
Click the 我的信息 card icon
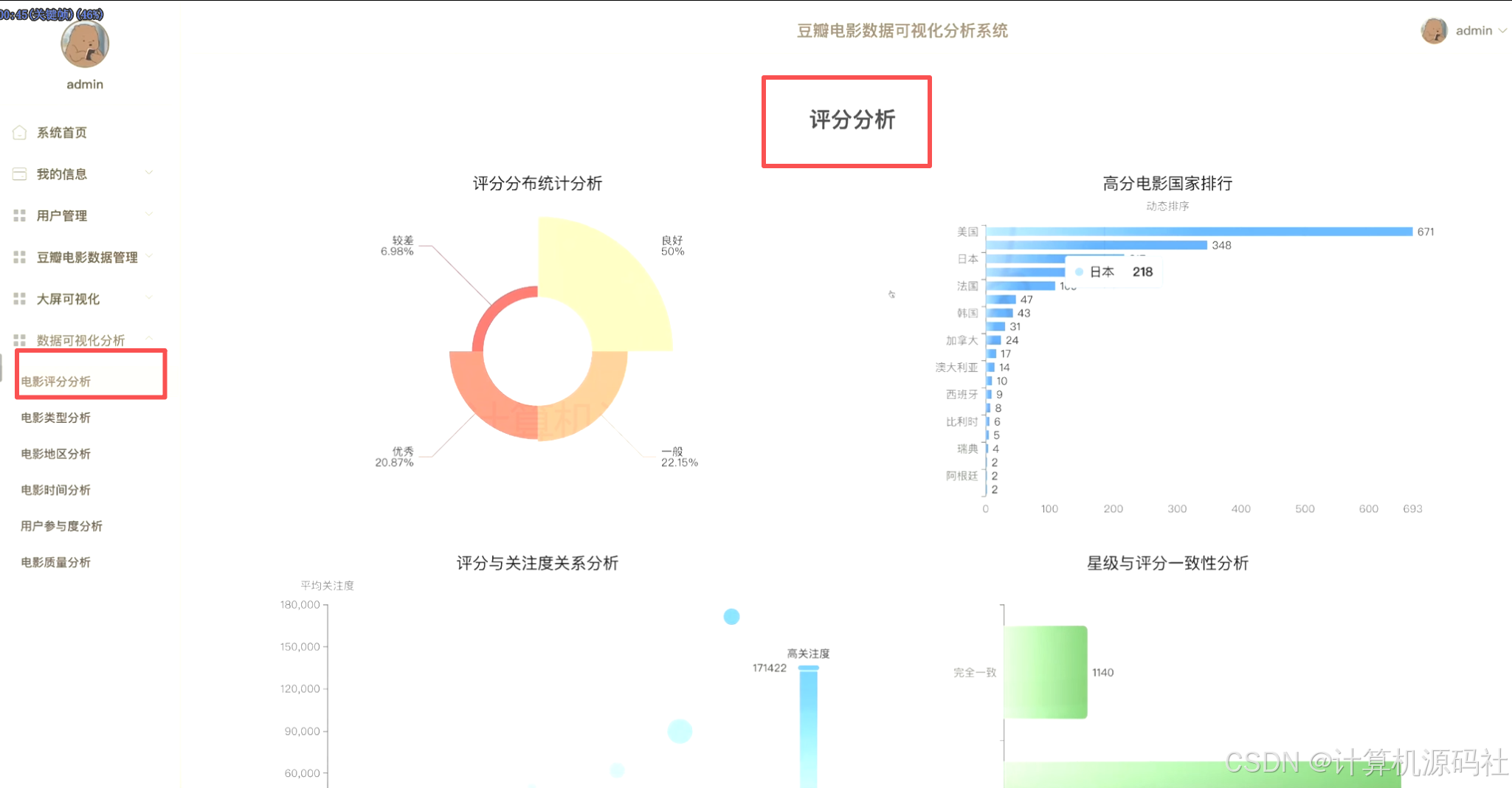pyautogui.click(x=20, y=173)
